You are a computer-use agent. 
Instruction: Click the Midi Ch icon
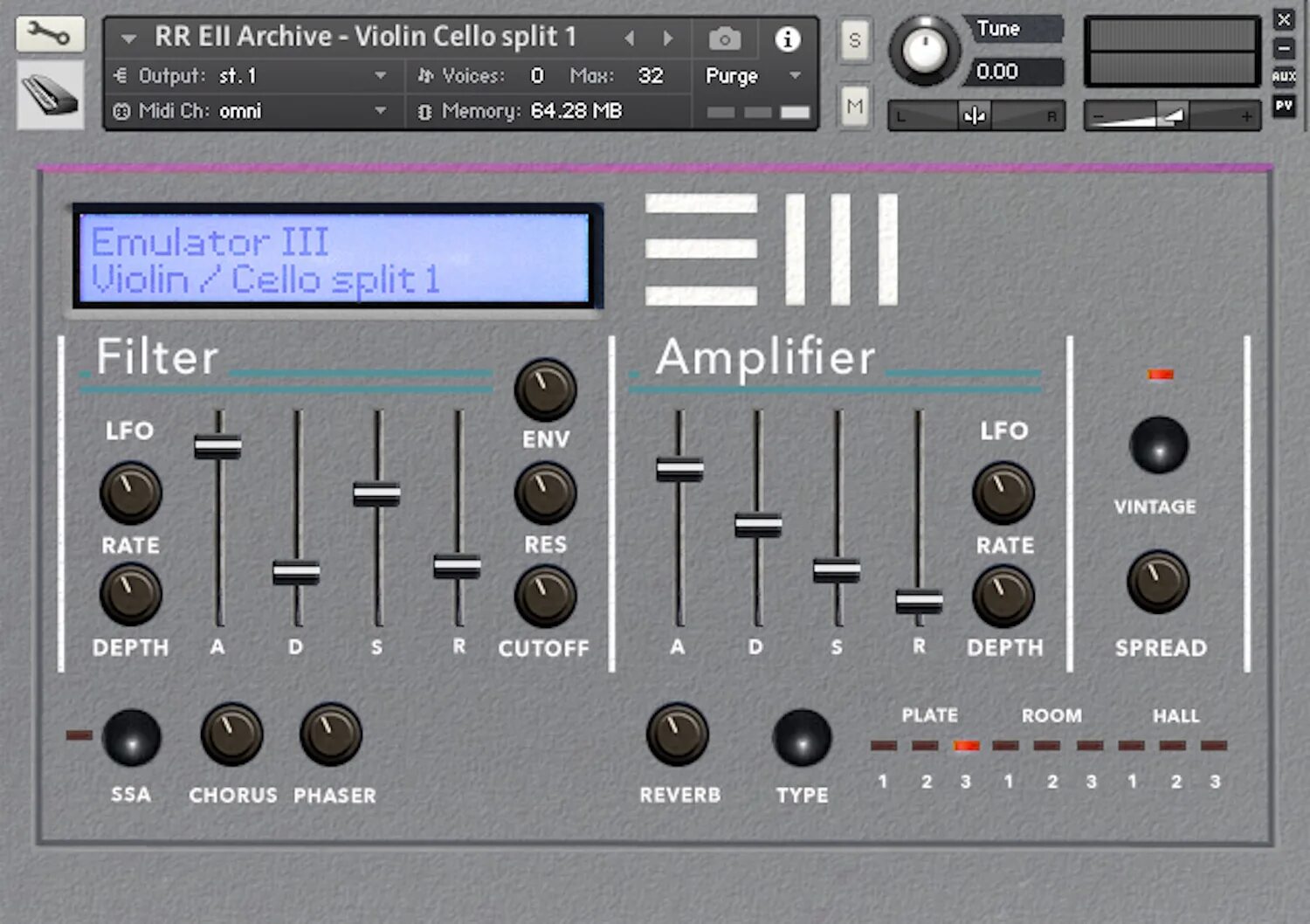click(x=121, y=111)
